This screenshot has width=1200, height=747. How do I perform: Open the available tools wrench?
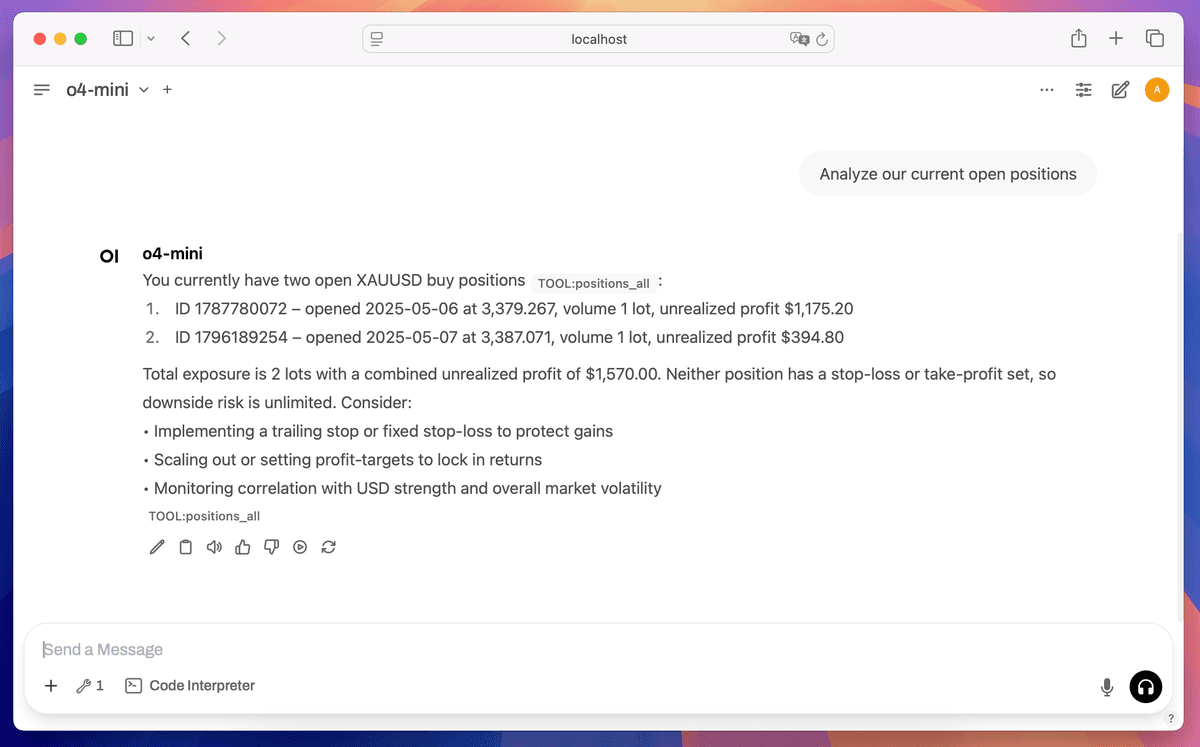coord(90,686)
